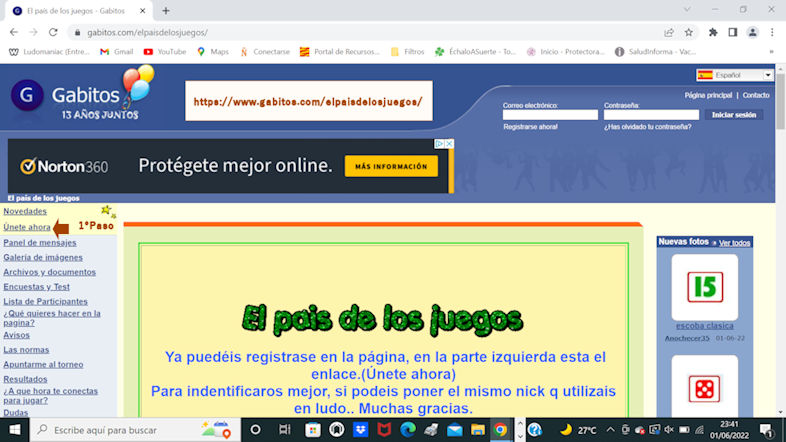Open a new browser tab
This screenshot has height=442, width=786.
pyautogui.click(x=166, y=11)
